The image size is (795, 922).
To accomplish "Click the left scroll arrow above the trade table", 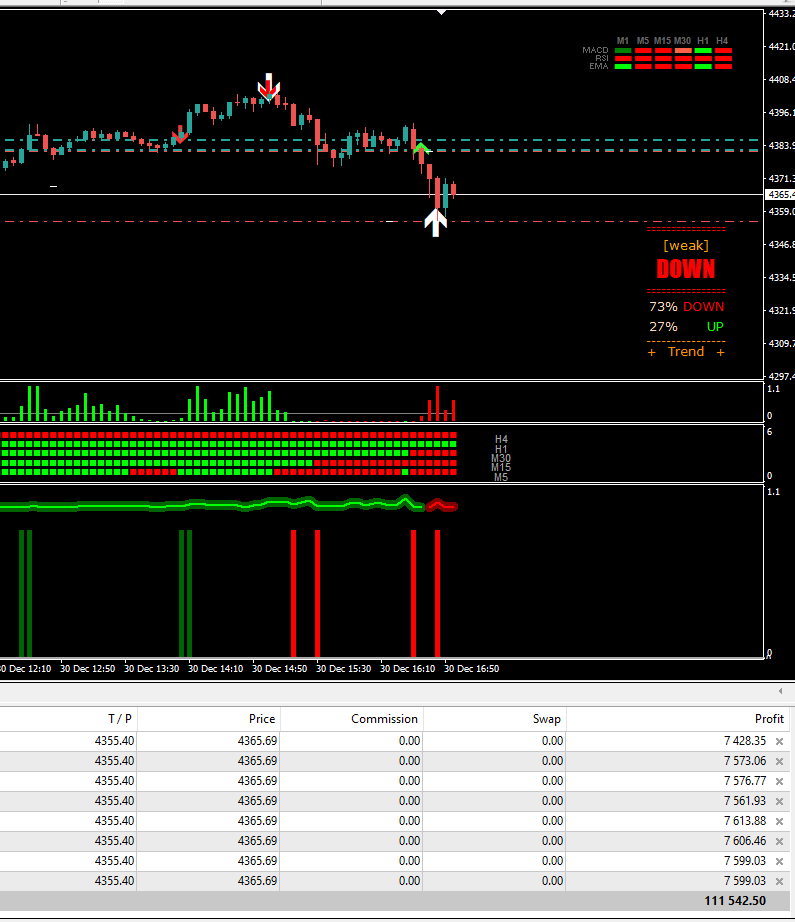I will (780, 691).
